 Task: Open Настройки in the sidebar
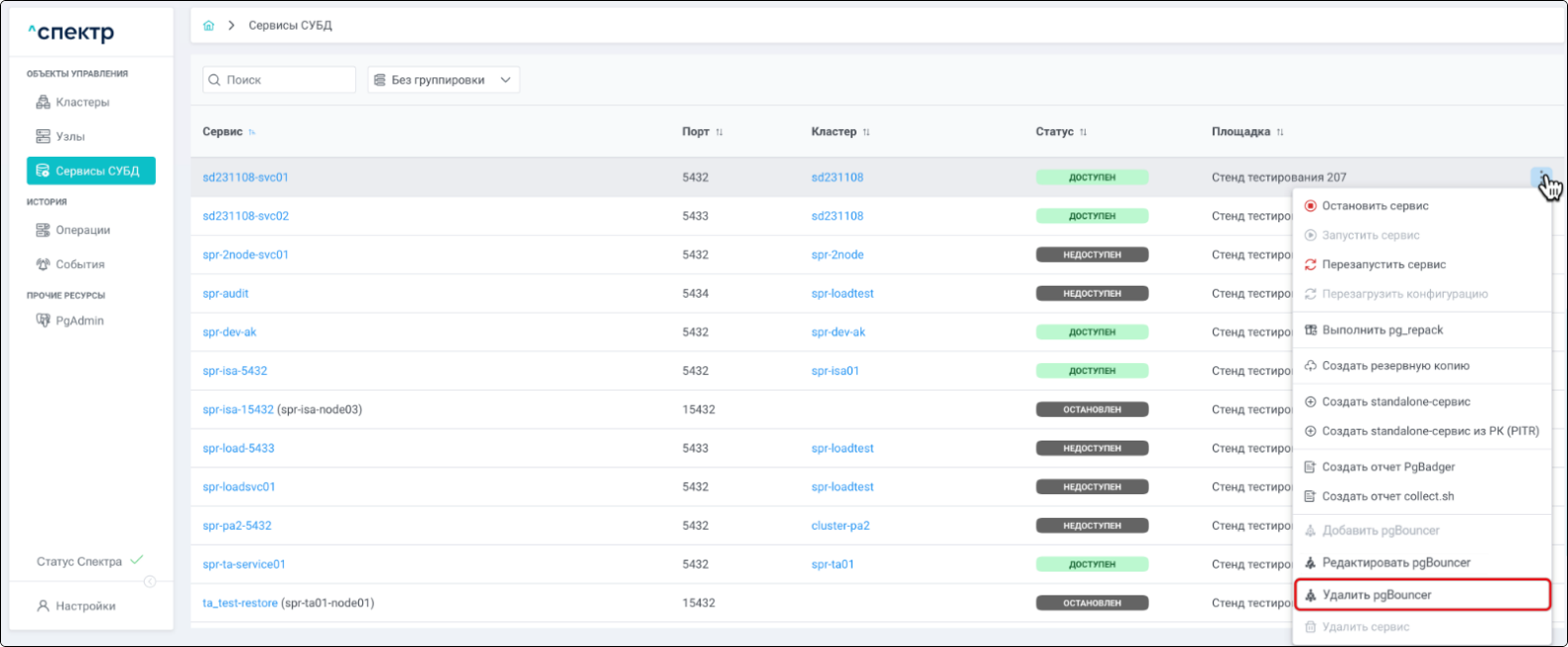[x=85, y=606]
